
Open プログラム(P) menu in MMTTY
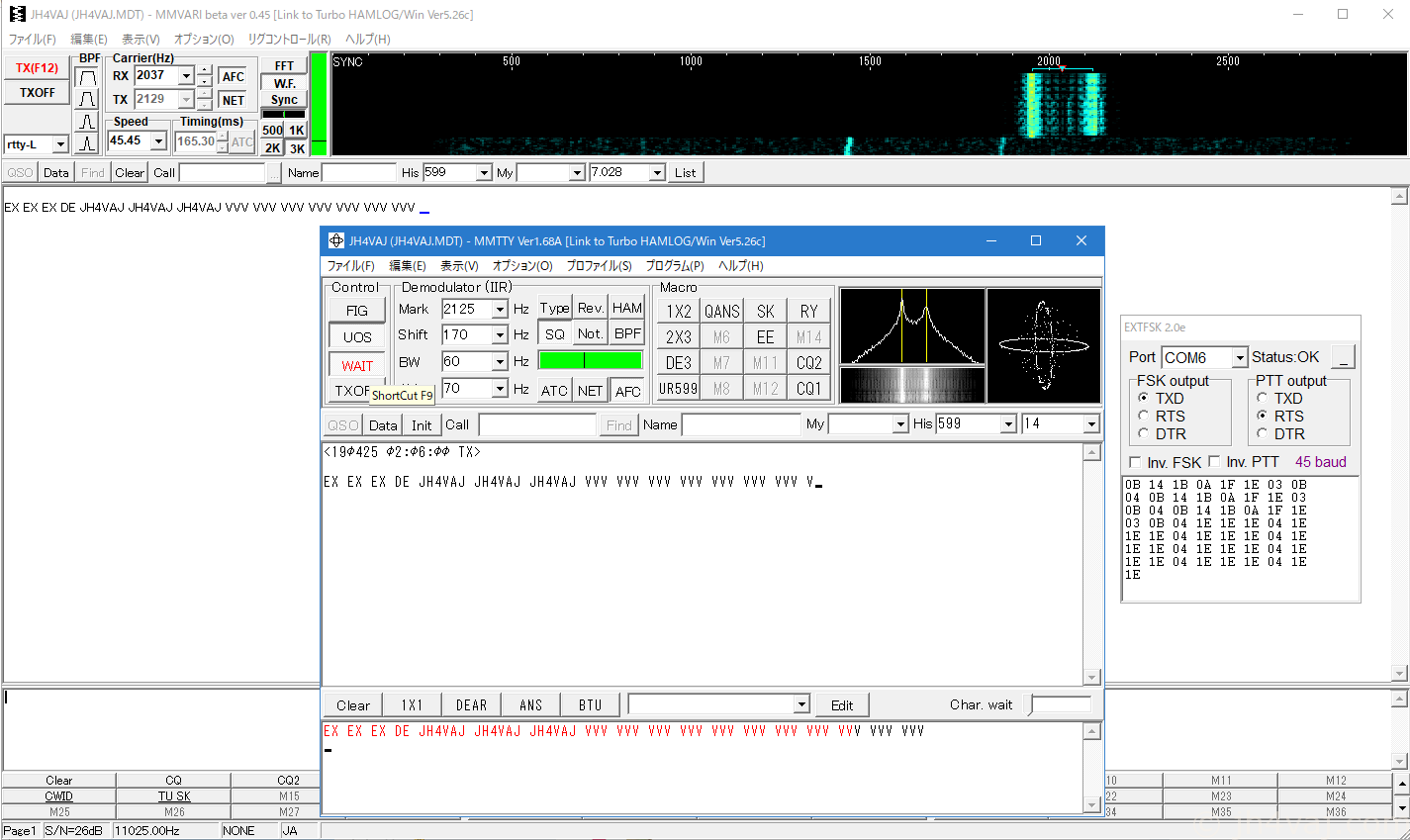(x=675, y=266)
